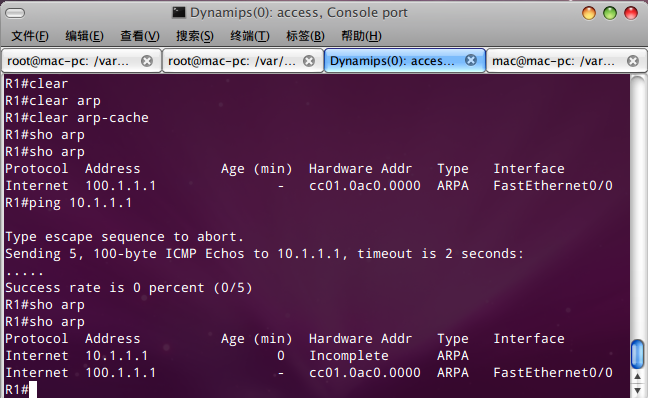
Task: Open the 帮助(H) menu
Action: coord(361,36)
